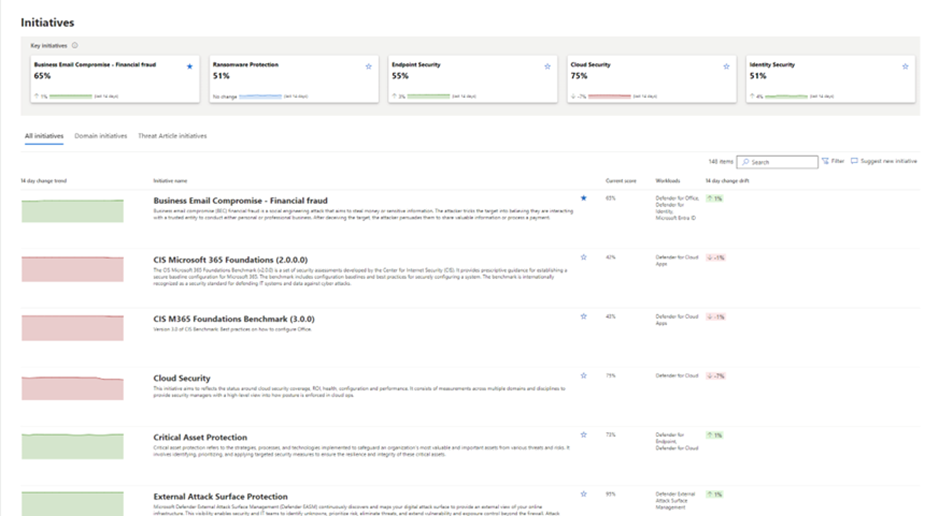Click trend chart for CIS M365 Foundations Benchmark
The width and height of the screenshot is (939, 516).
click(72, 328)
